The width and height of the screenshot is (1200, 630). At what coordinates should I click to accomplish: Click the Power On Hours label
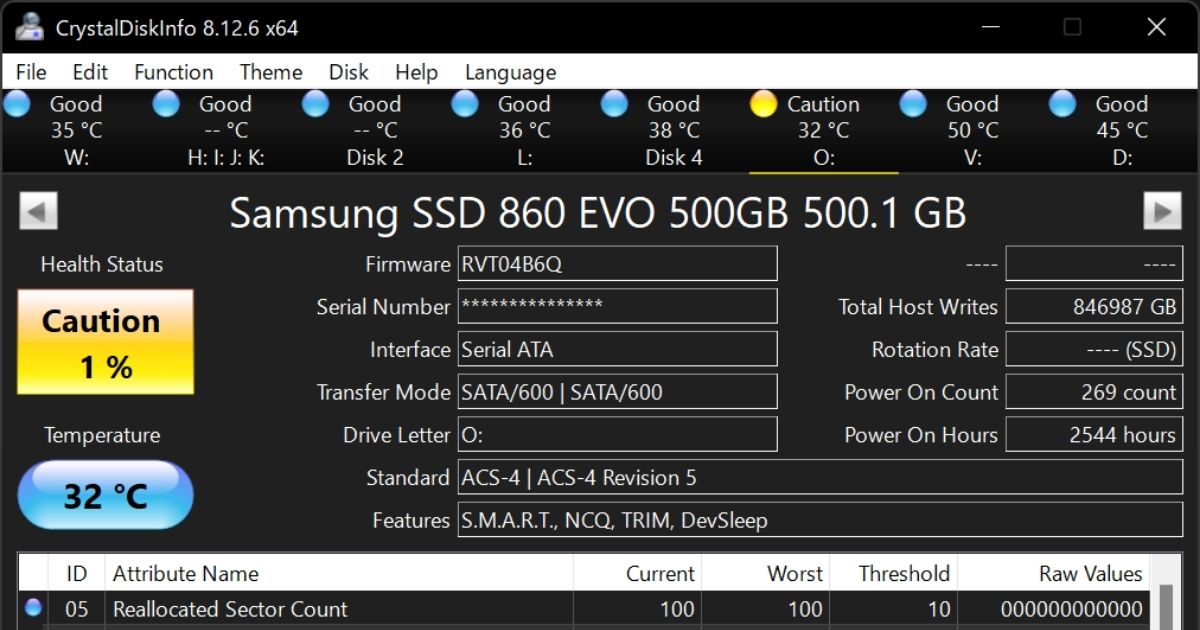(921, 435)
